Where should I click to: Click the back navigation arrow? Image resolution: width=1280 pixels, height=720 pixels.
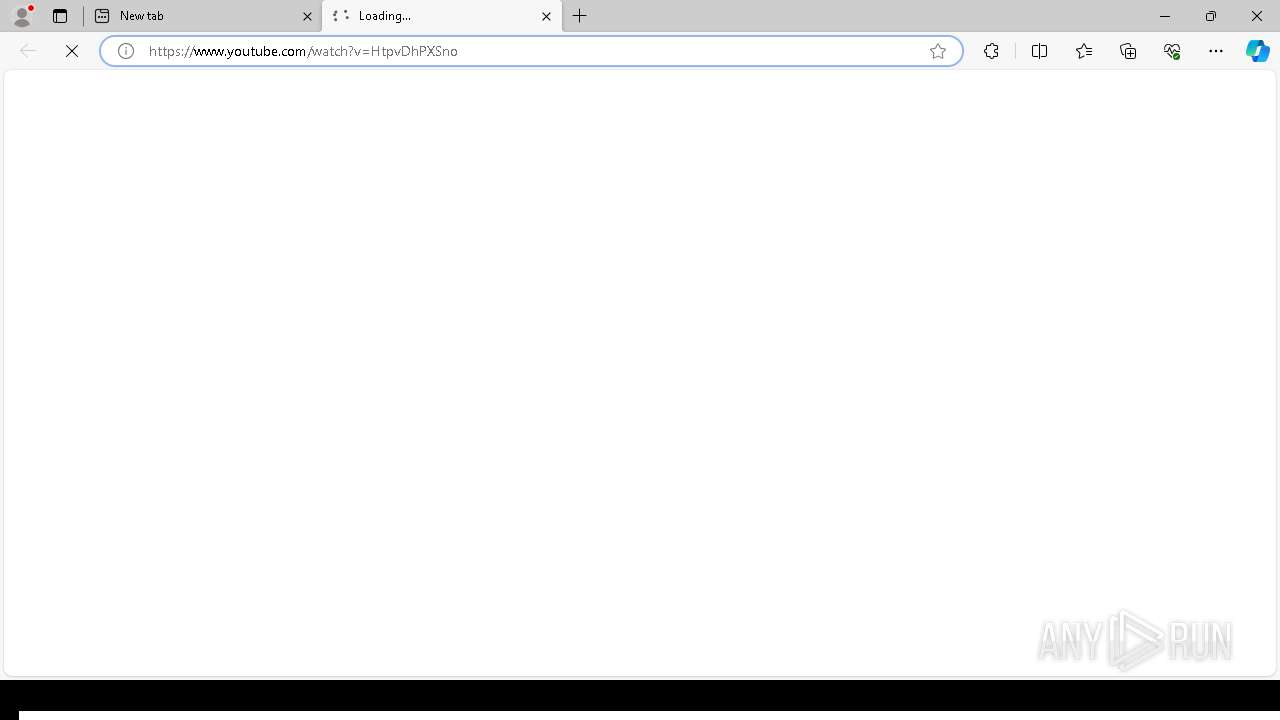[28, 51]
